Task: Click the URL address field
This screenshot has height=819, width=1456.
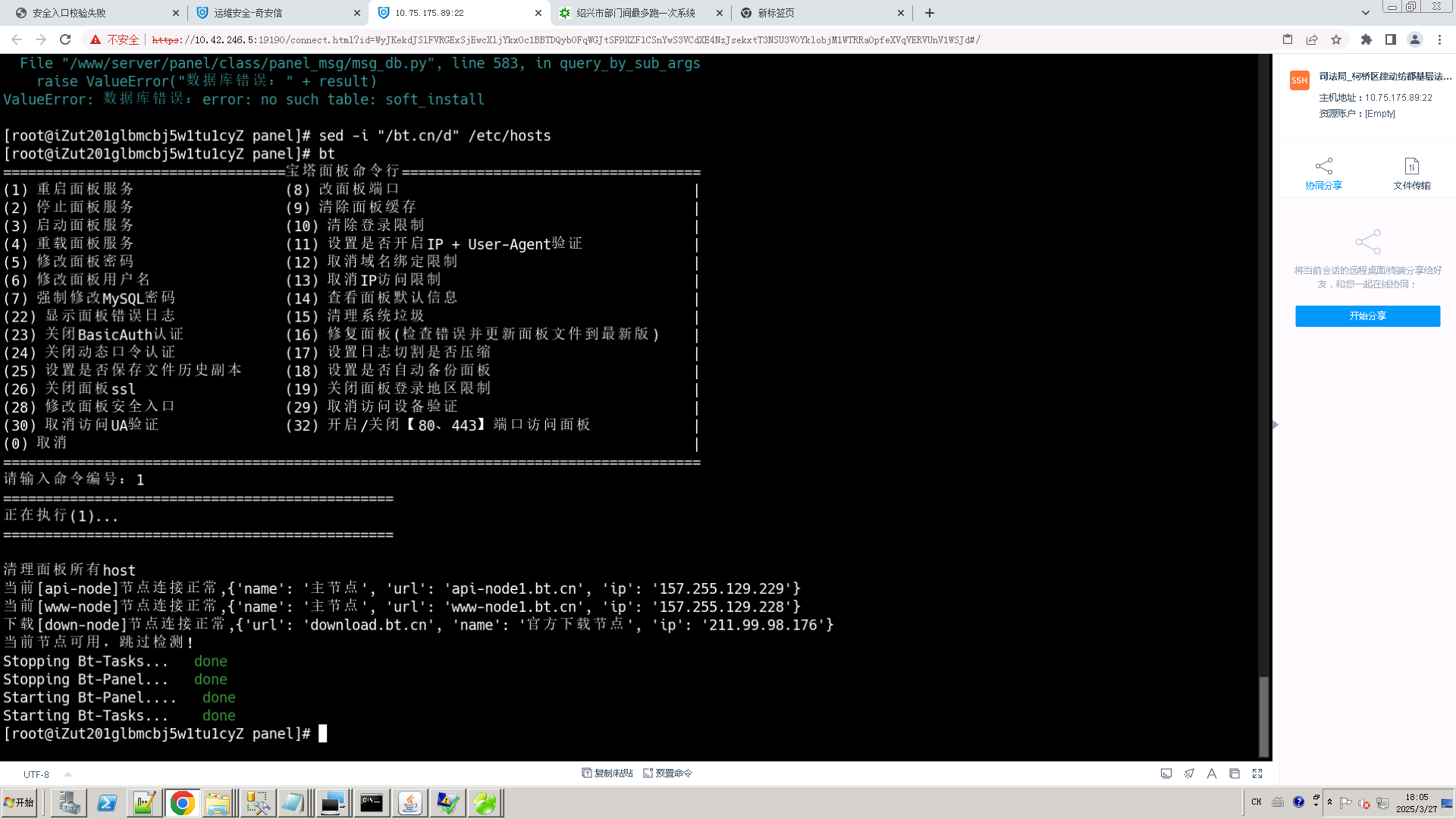Action: (x=565, y=40)
